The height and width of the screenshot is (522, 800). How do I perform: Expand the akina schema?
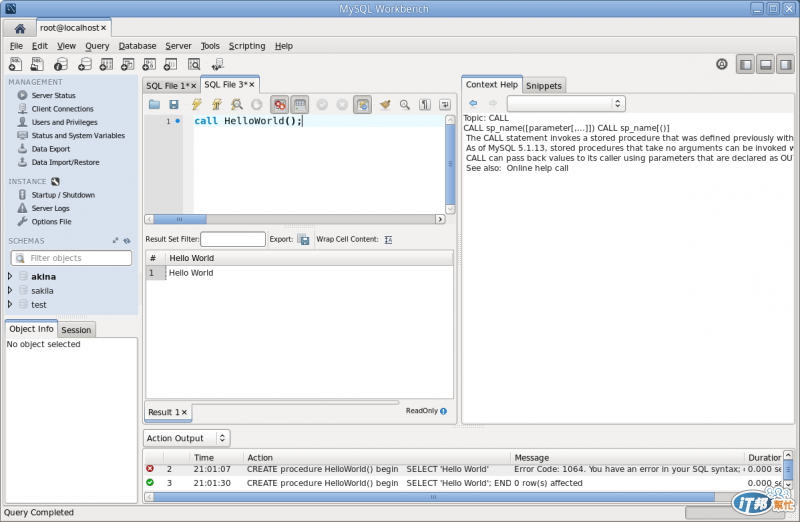10,276
